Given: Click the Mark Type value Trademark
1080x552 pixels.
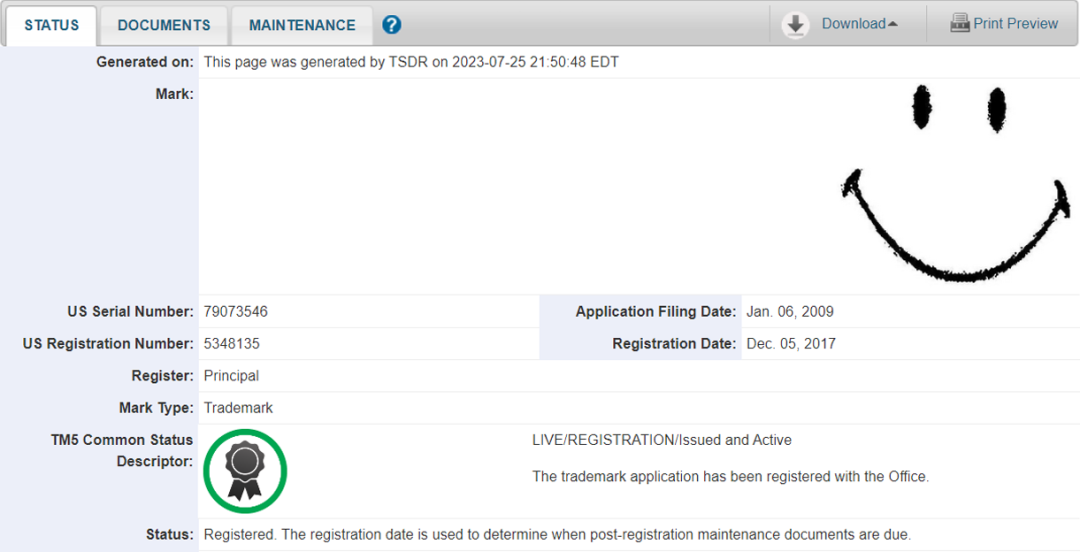Looking at the screenshot, I should [x=238, y=408].
